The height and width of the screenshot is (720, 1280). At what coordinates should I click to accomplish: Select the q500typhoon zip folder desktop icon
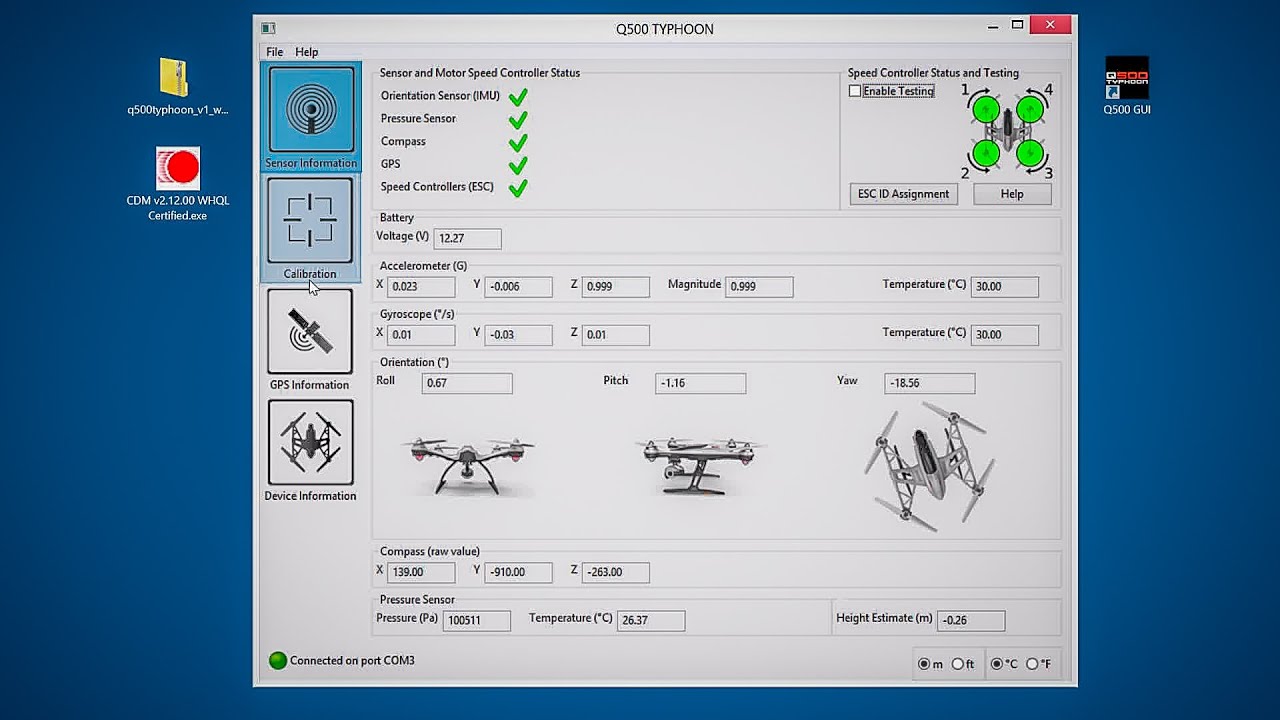pos(174,77)
